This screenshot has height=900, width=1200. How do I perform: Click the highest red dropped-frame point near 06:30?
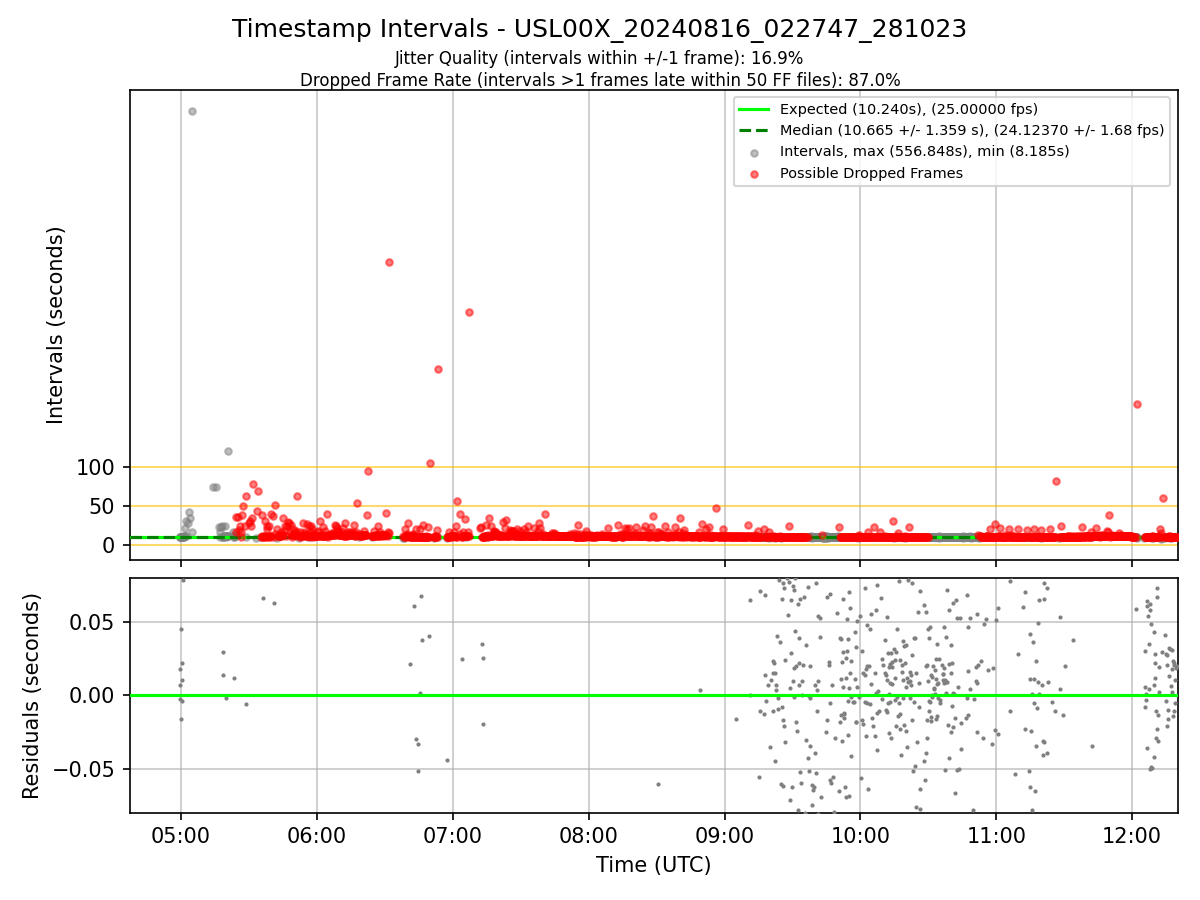(x=389, y=262)
